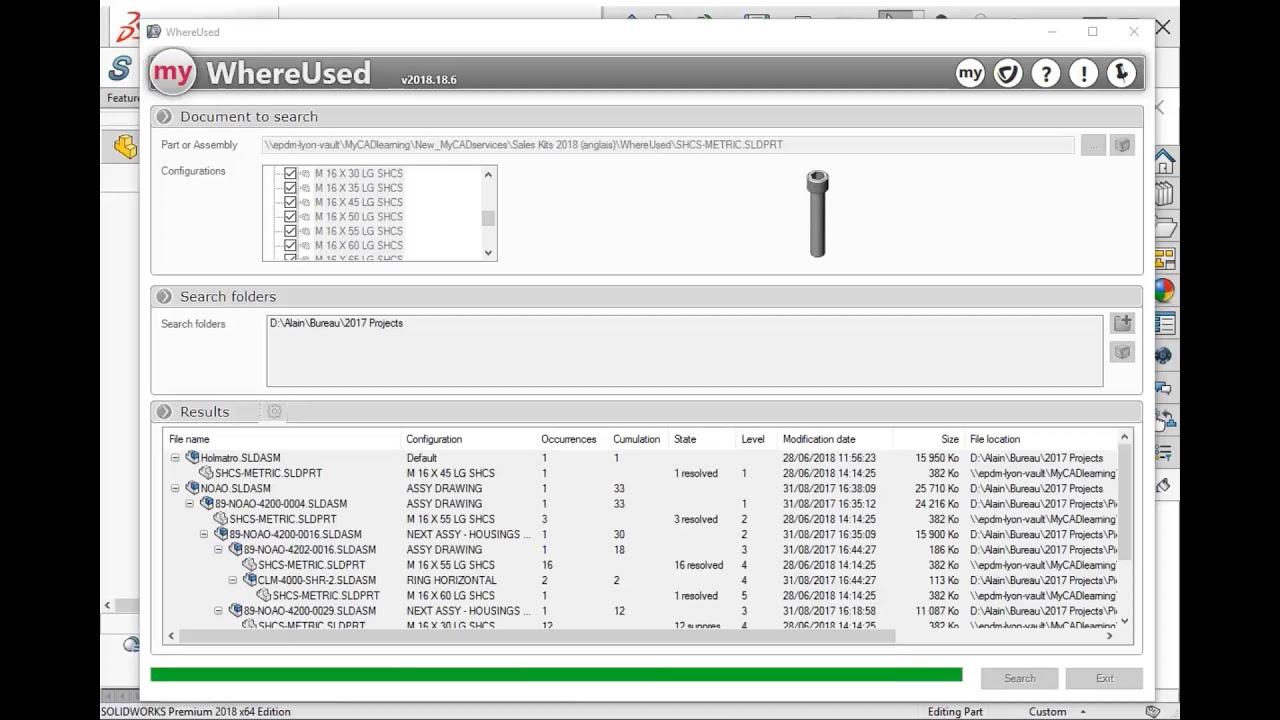Uncheck M 16 X 30 LG SHCS configuration

(290, 174)
